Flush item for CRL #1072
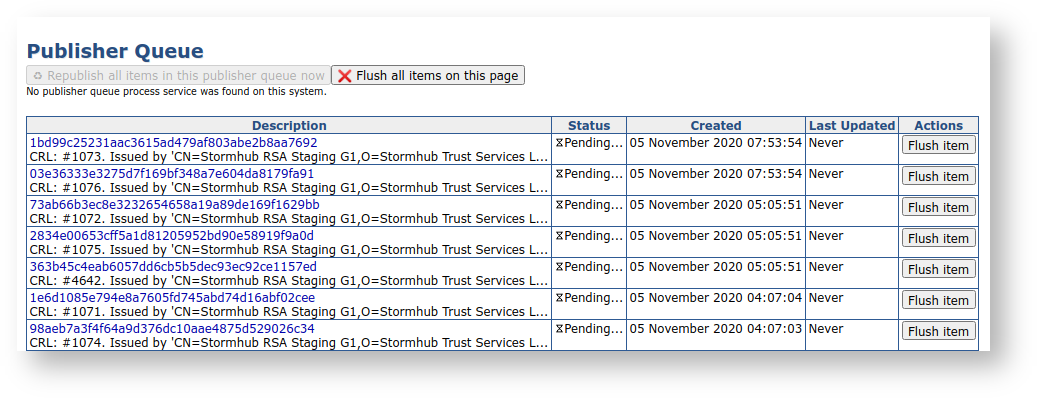 pyautogui.click(x=938, y=208)
